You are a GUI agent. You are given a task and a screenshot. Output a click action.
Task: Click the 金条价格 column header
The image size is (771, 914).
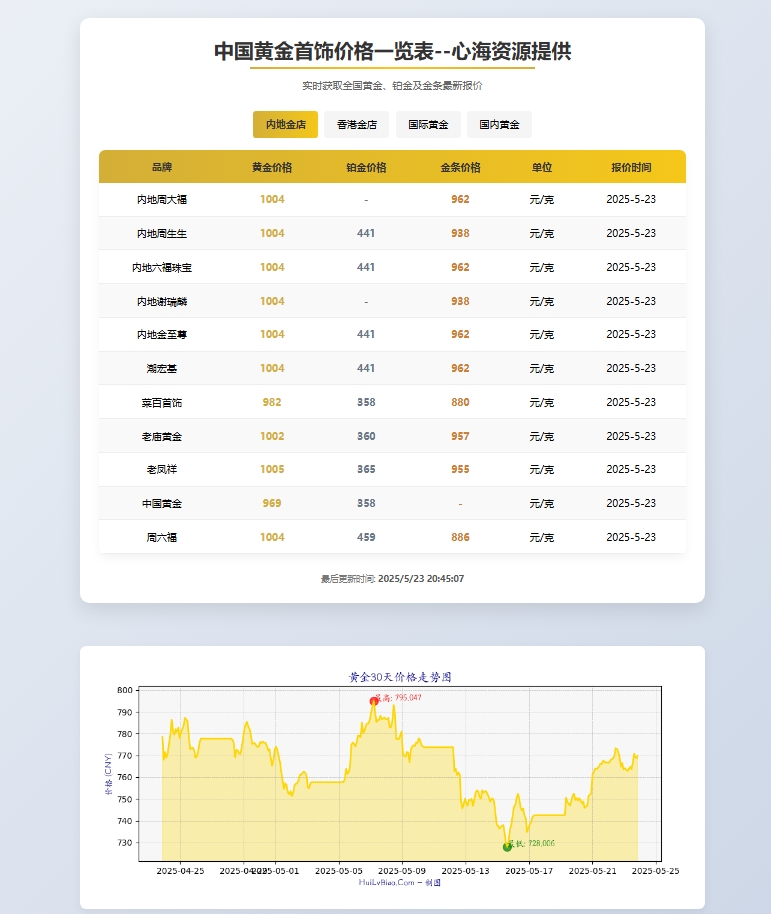coord(460,167)
